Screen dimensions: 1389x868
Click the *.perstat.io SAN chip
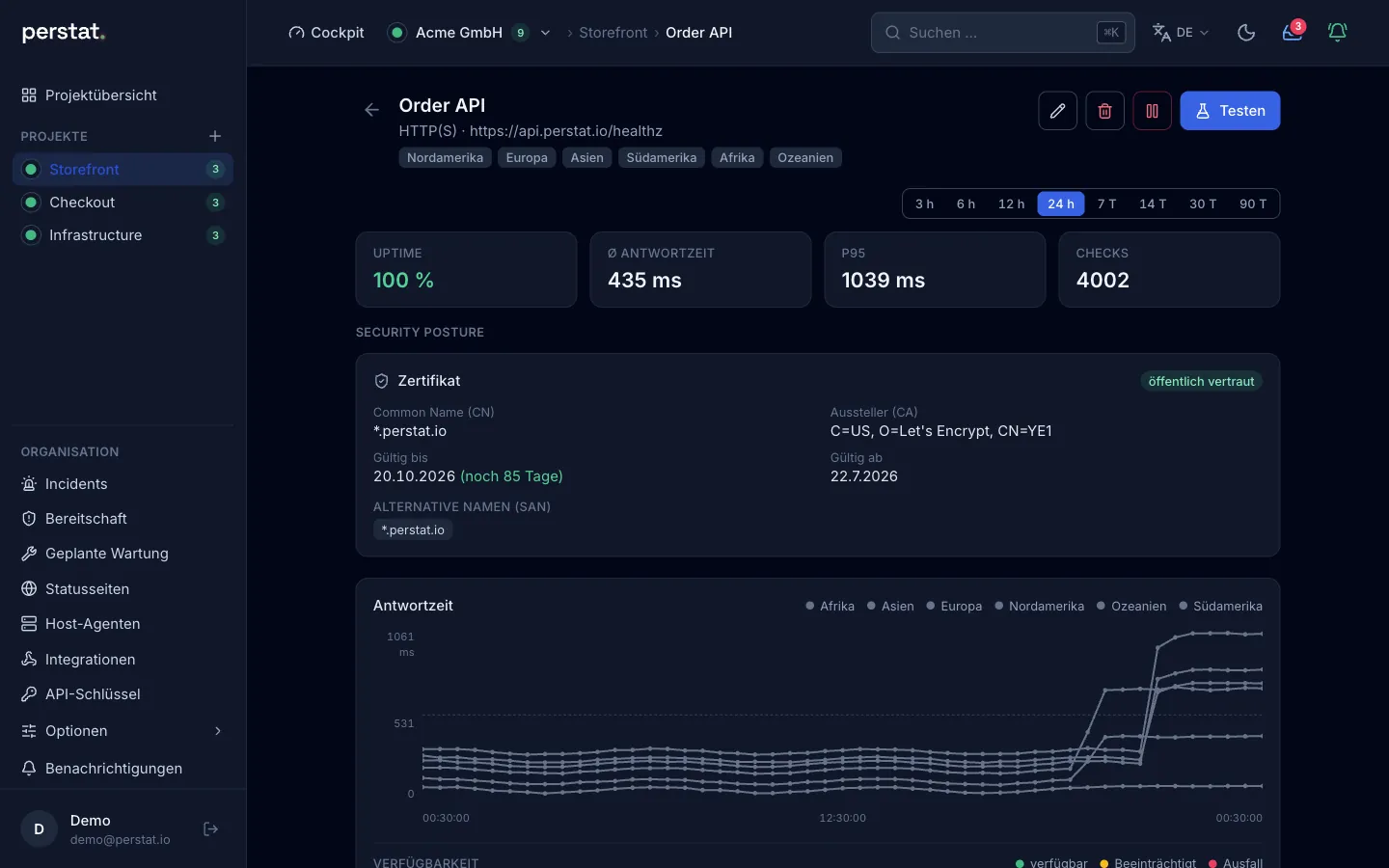[x=413, y=530]
